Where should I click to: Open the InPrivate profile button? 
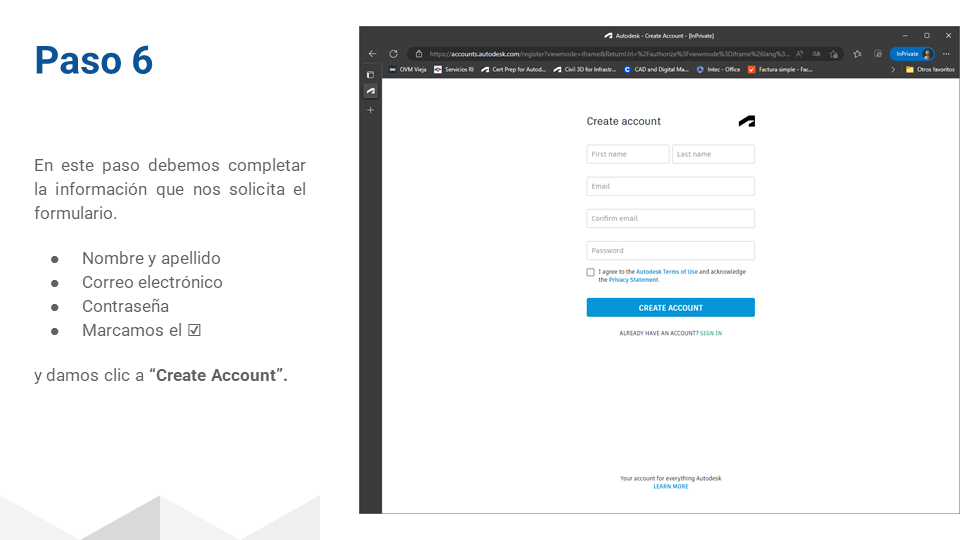coord(912,54)
